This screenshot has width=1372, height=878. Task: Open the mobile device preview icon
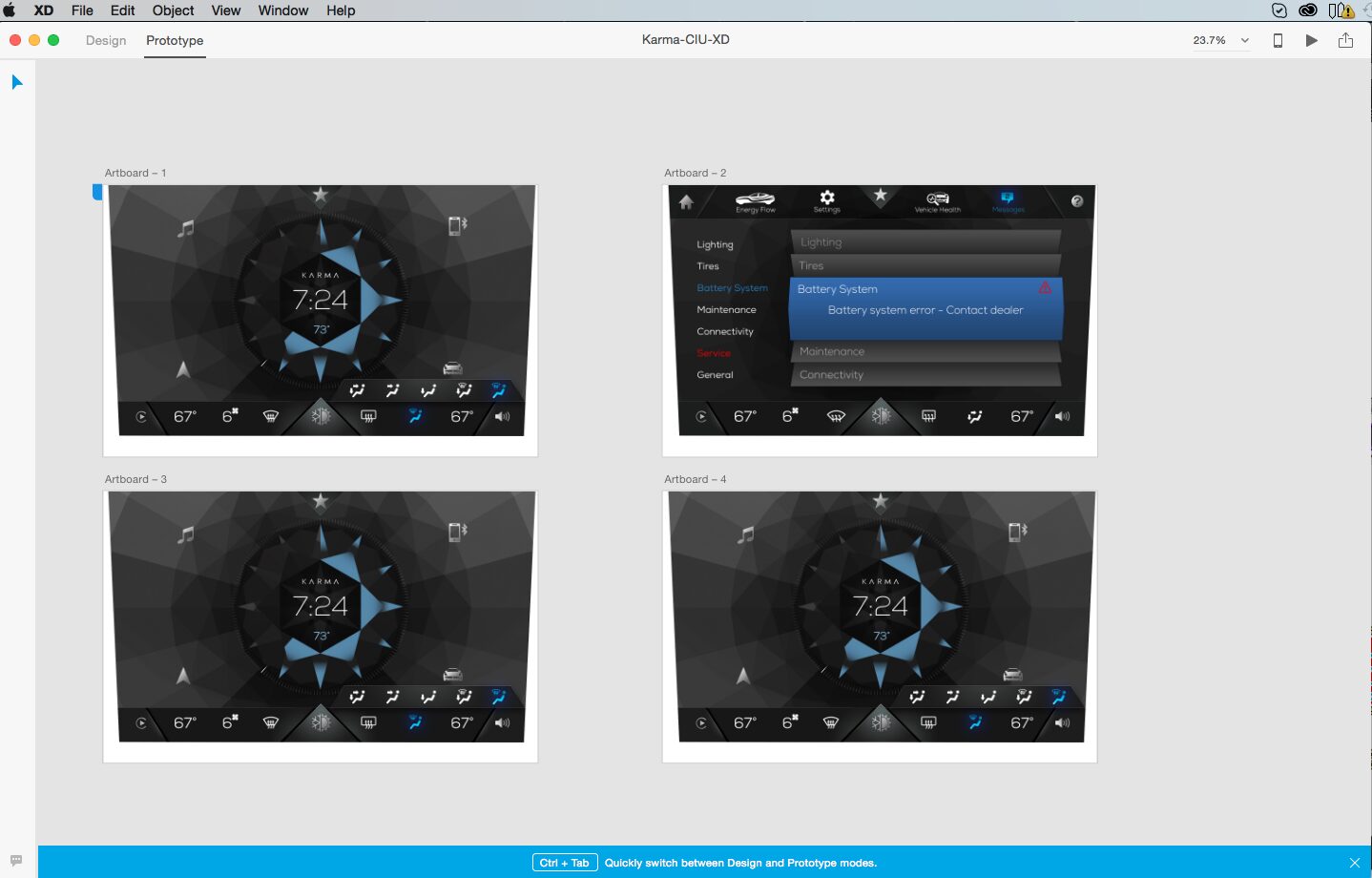(x=1278, y=40)
